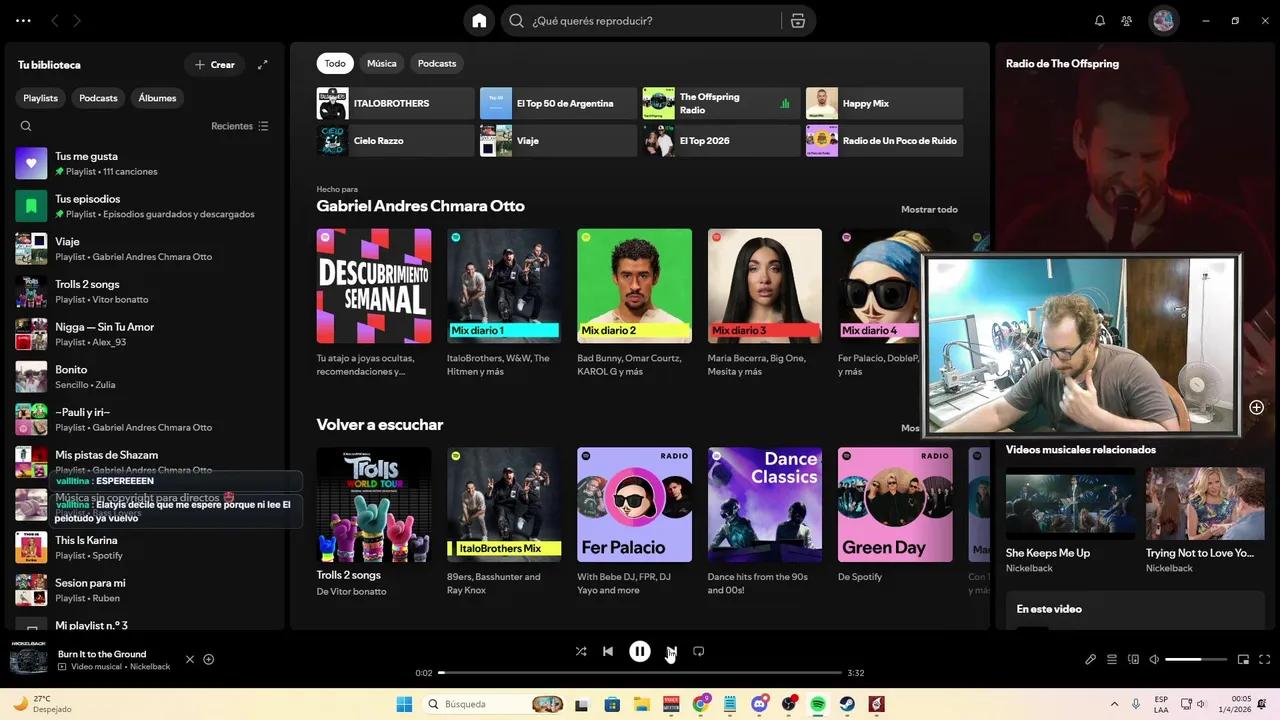The image size is (1280, 720).
Task: Select the Podcasts chip in the main feed
Action: coord(437,63)
